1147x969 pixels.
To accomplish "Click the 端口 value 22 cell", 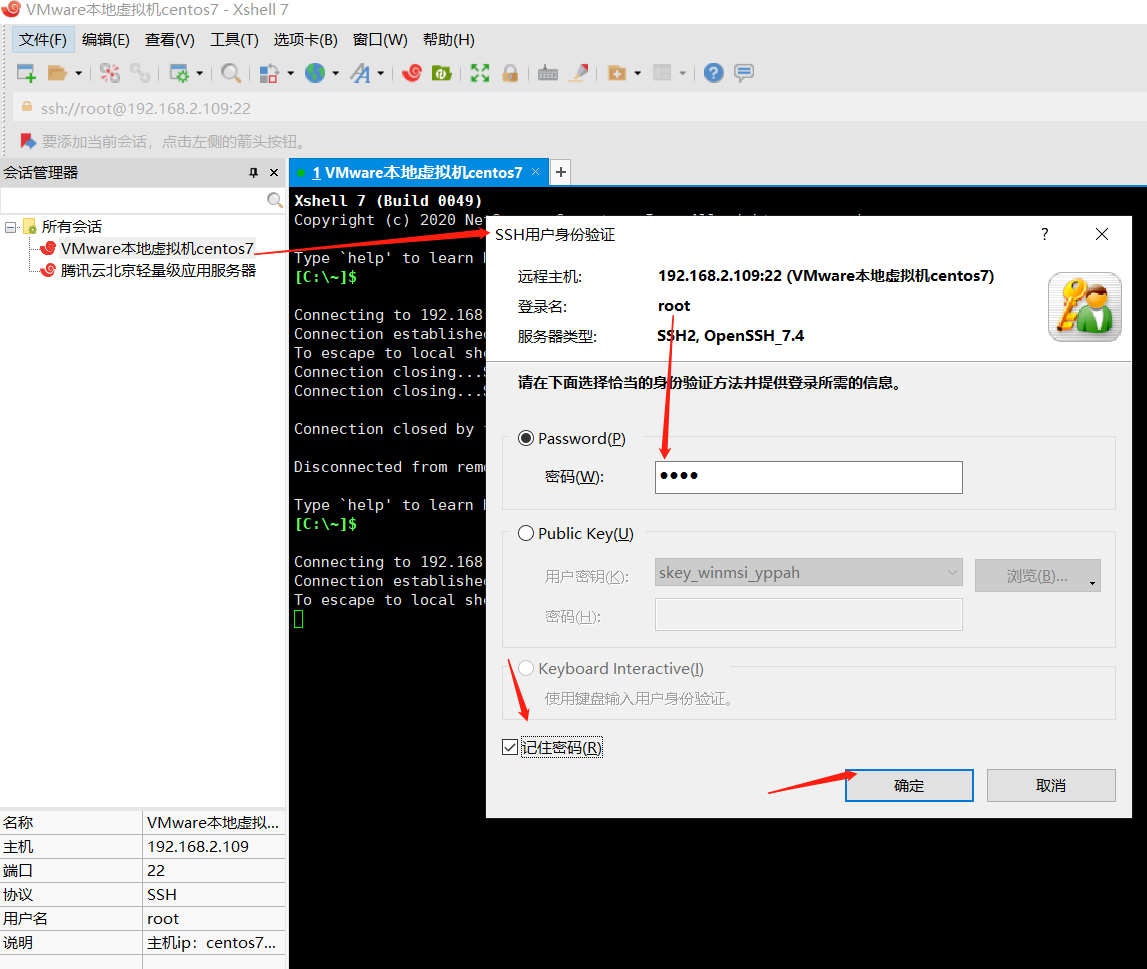I will tap(214, 870).
